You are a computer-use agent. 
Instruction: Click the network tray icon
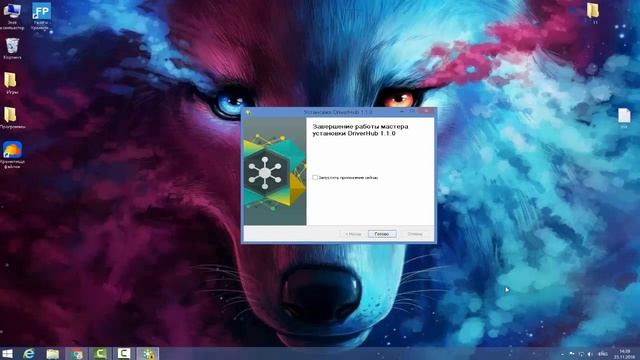click(581, 354)
